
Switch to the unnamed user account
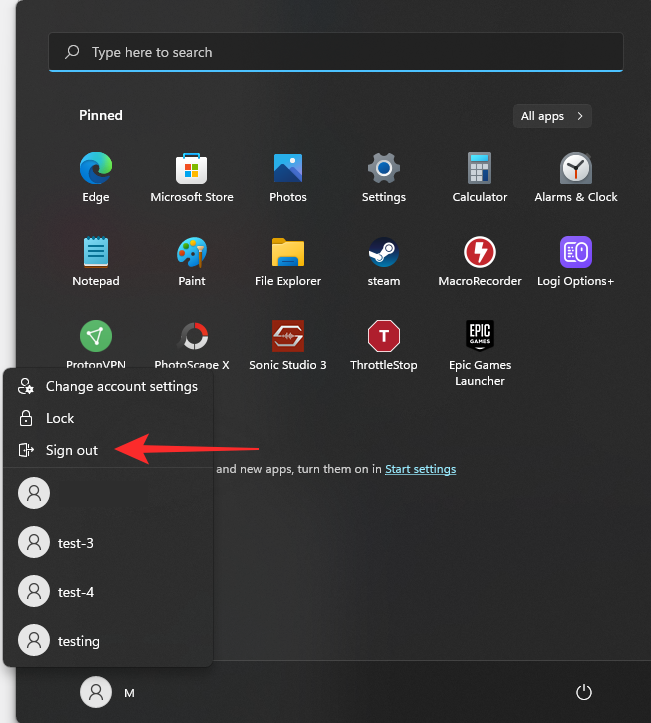click(108, 493)
